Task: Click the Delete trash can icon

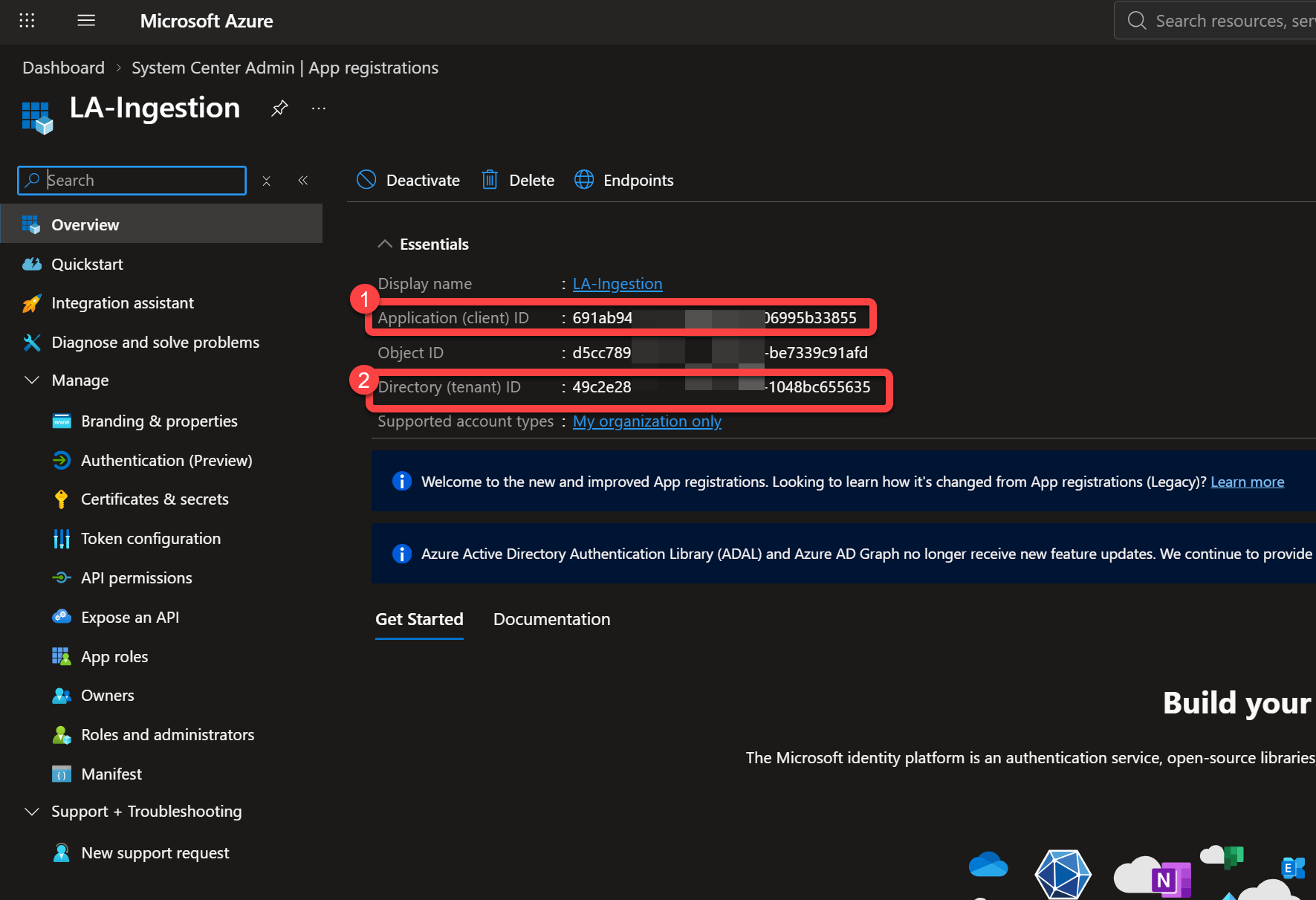Action: click(x=490, y=179)
